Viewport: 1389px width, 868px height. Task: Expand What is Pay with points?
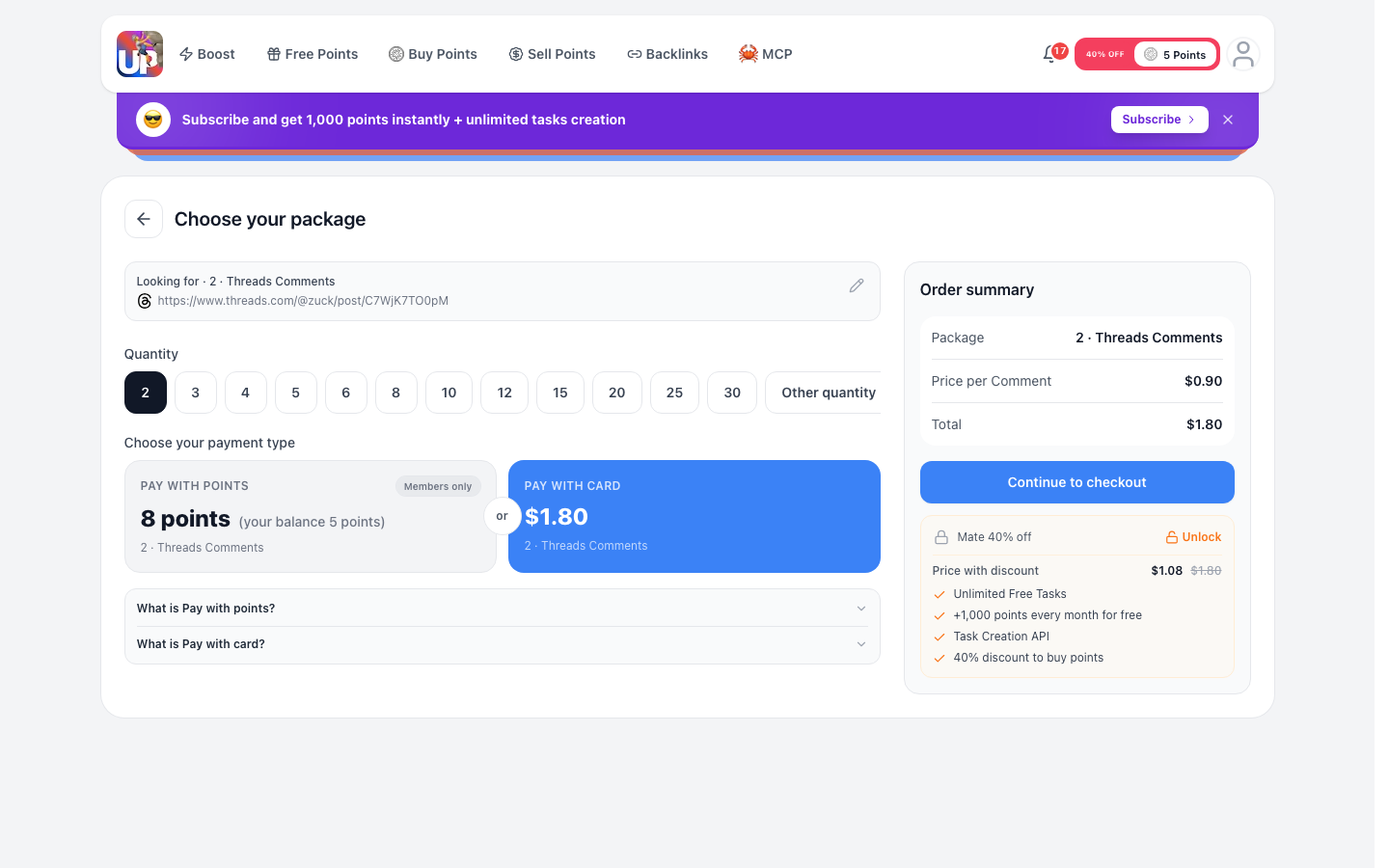503,609
